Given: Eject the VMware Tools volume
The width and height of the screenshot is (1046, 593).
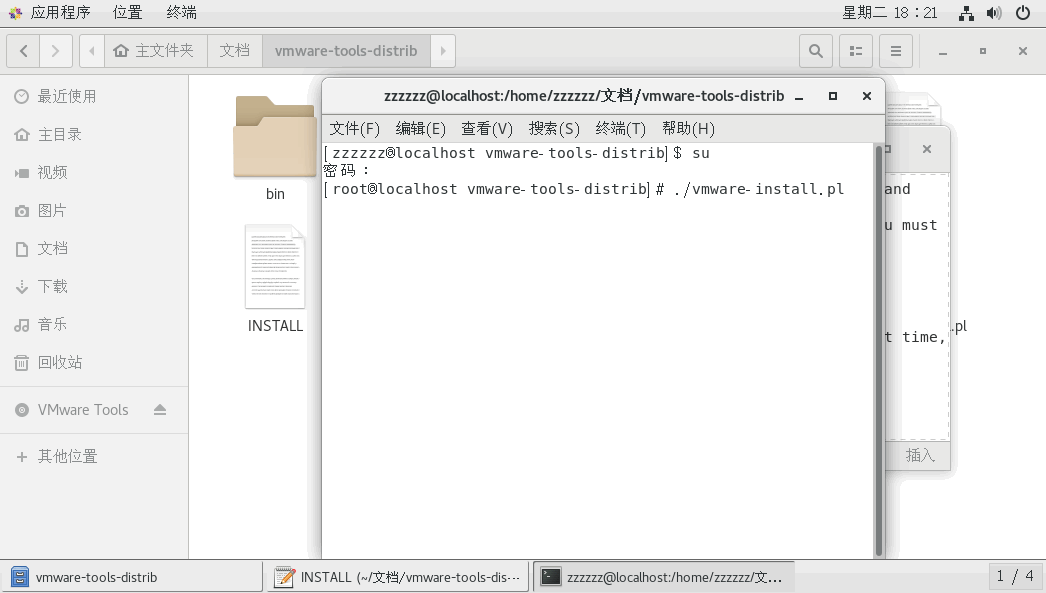Looking at the screenshot, I should [159, 410].
